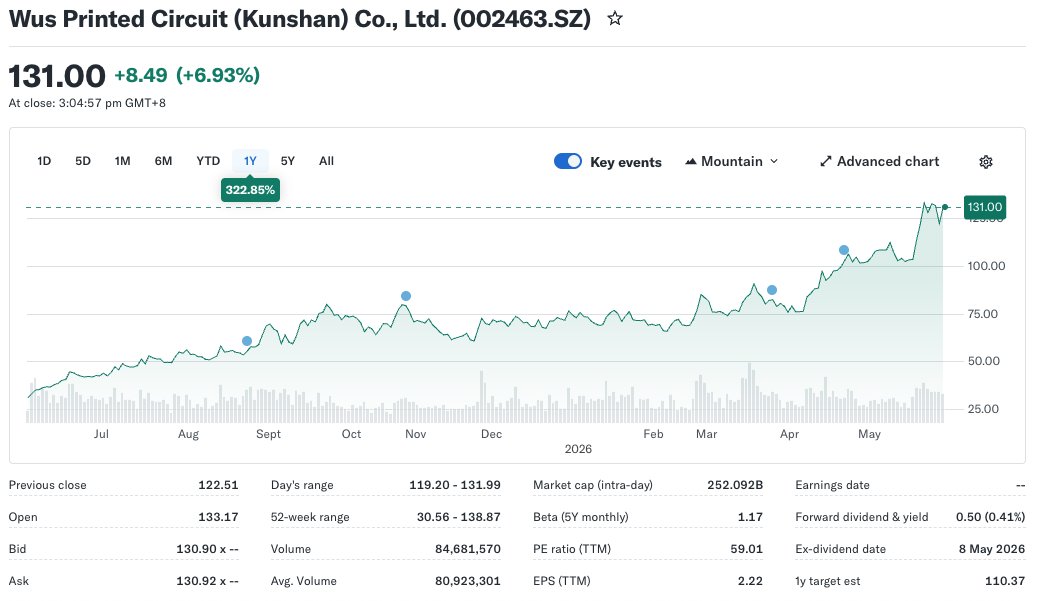Image resolution: width=1040 pixels, height=601 pixels.
Task: Click the +8.49 price change
Action: coord(141,75)
